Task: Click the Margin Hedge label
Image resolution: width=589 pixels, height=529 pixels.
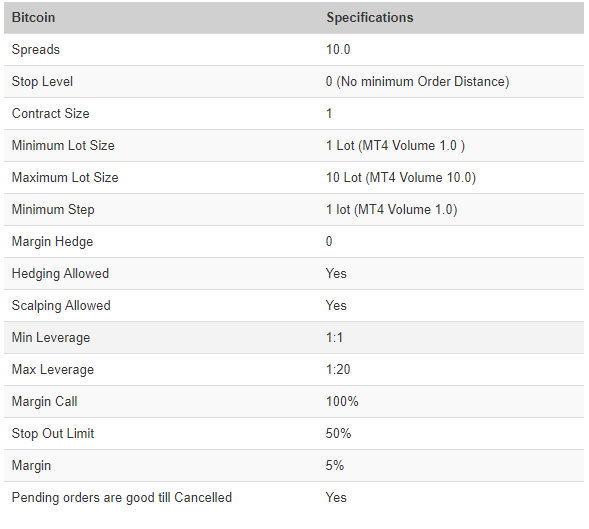Action: coord(52,242)
